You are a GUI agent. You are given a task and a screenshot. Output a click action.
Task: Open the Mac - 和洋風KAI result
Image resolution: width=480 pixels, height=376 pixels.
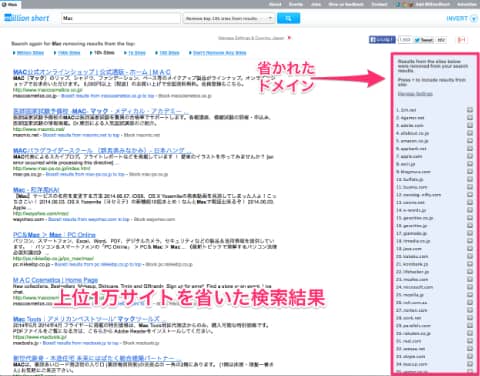point(36,190)
